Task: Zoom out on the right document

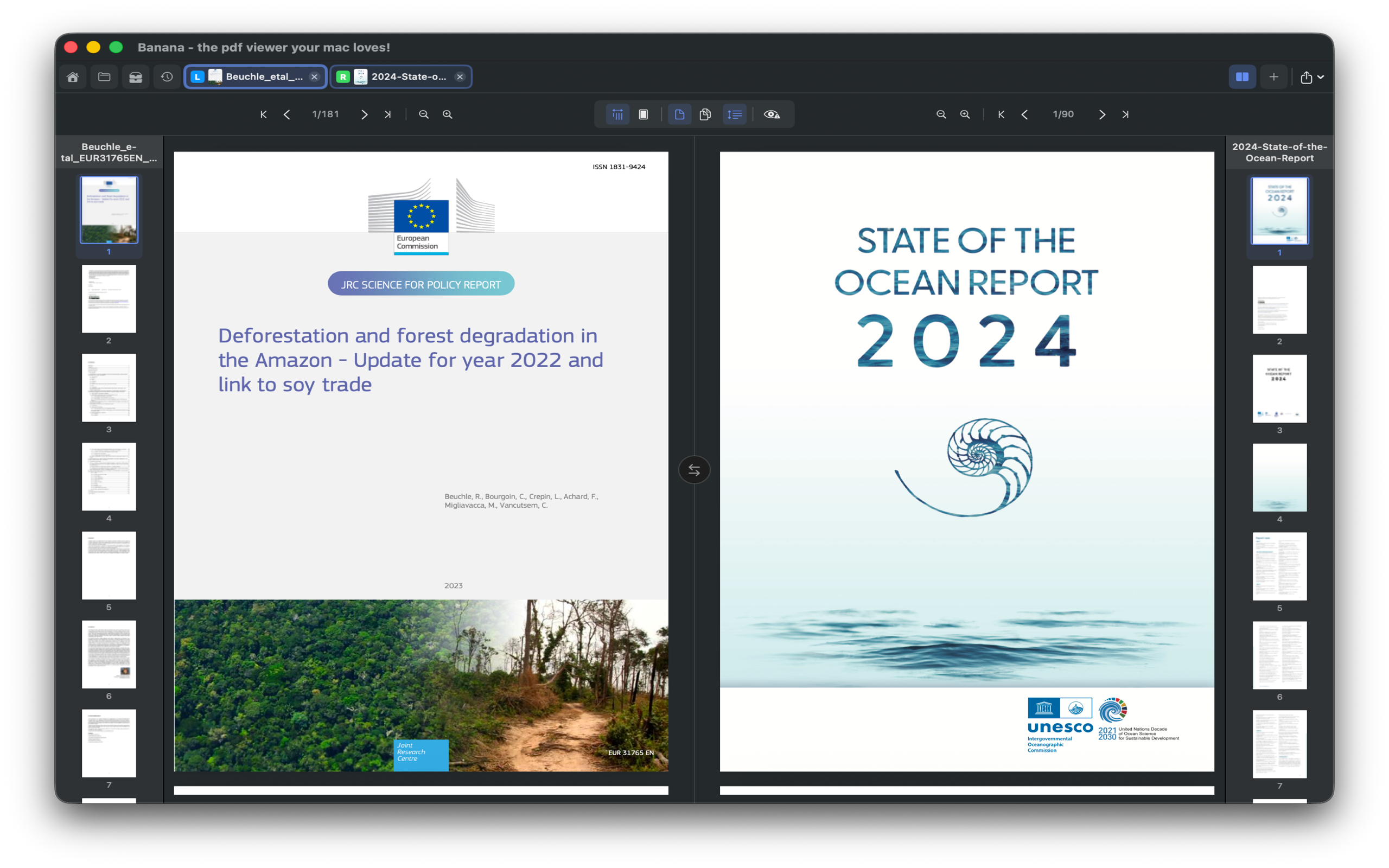Action: tap(941, 114)
